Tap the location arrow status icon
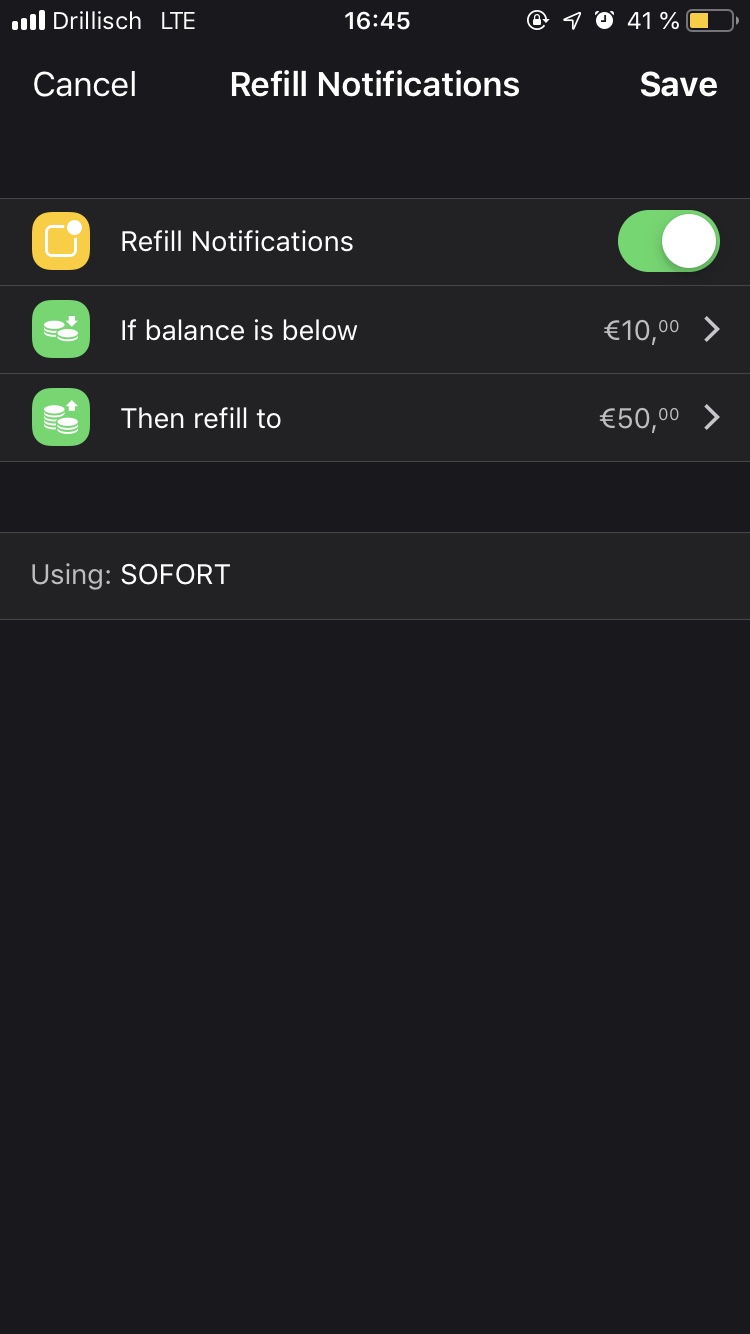The height and width of the screenshot is (1334, 750). [572, 21]
